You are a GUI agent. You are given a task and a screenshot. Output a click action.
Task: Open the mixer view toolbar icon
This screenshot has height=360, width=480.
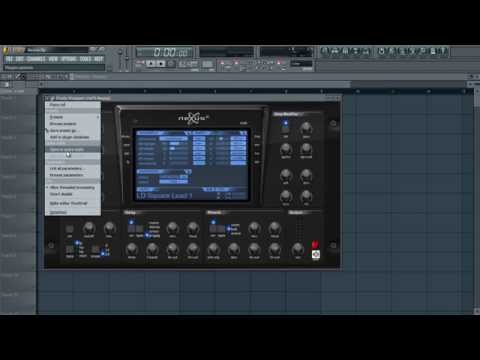366,51
